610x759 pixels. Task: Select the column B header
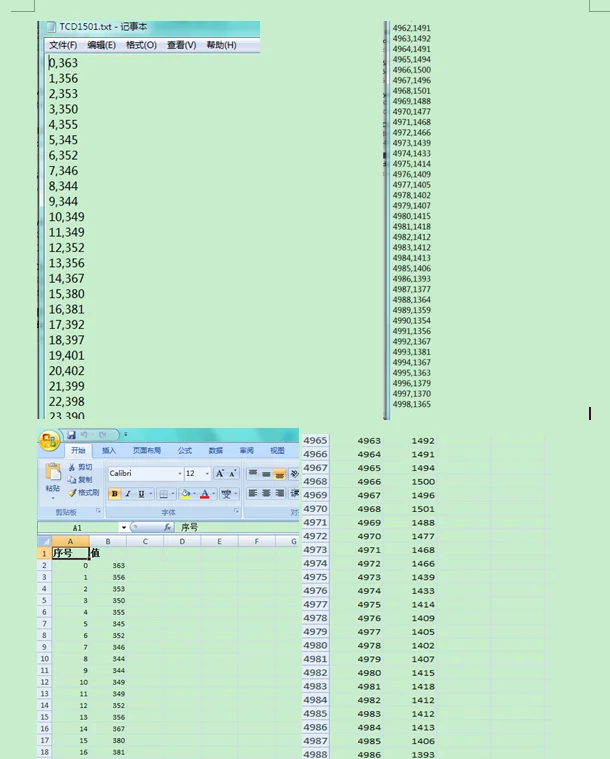coord(108,541)
